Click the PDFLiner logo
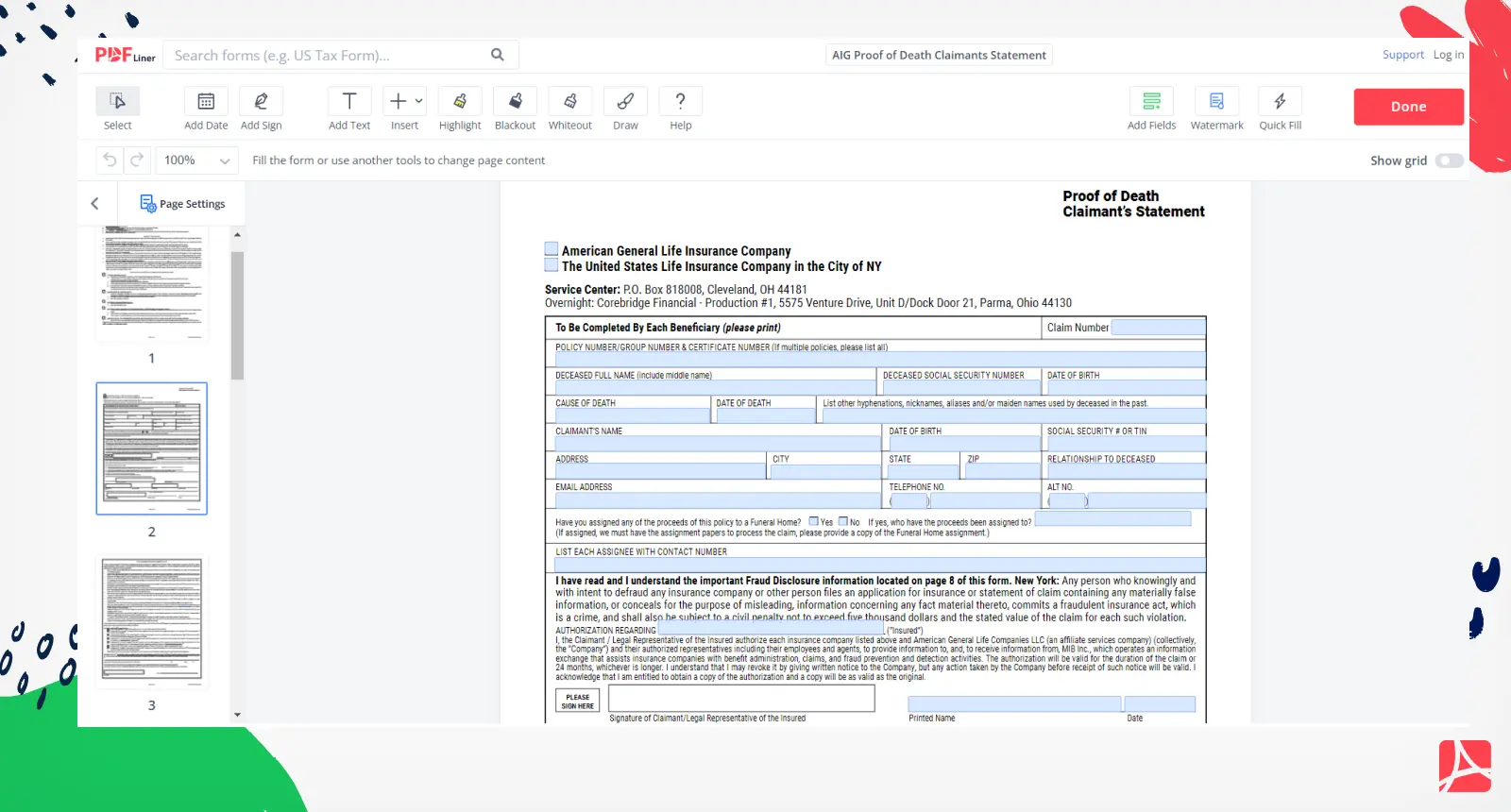The image size is (1511, 812). click(x=125, y=55)
